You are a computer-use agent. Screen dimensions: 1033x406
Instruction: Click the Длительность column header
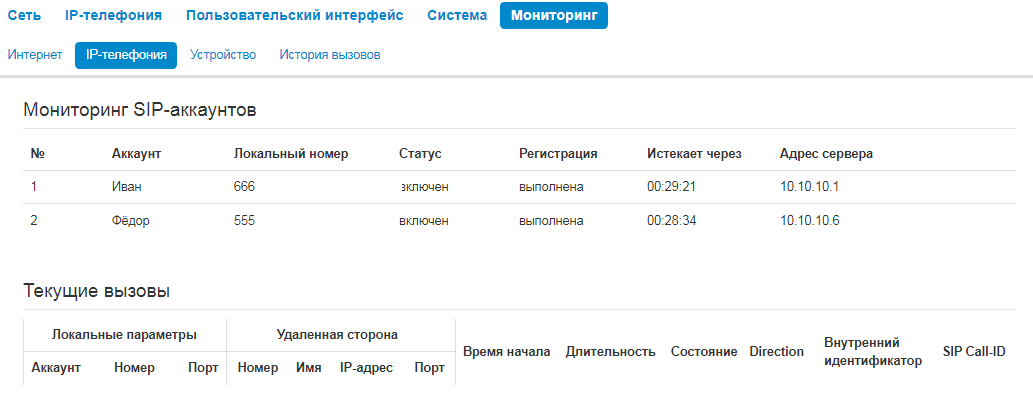pos(610,352)
